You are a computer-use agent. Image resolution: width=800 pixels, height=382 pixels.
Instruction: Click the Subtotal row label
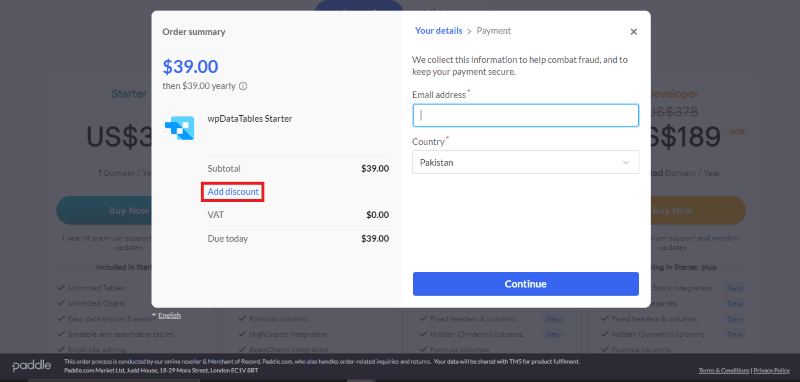point(224,168)
